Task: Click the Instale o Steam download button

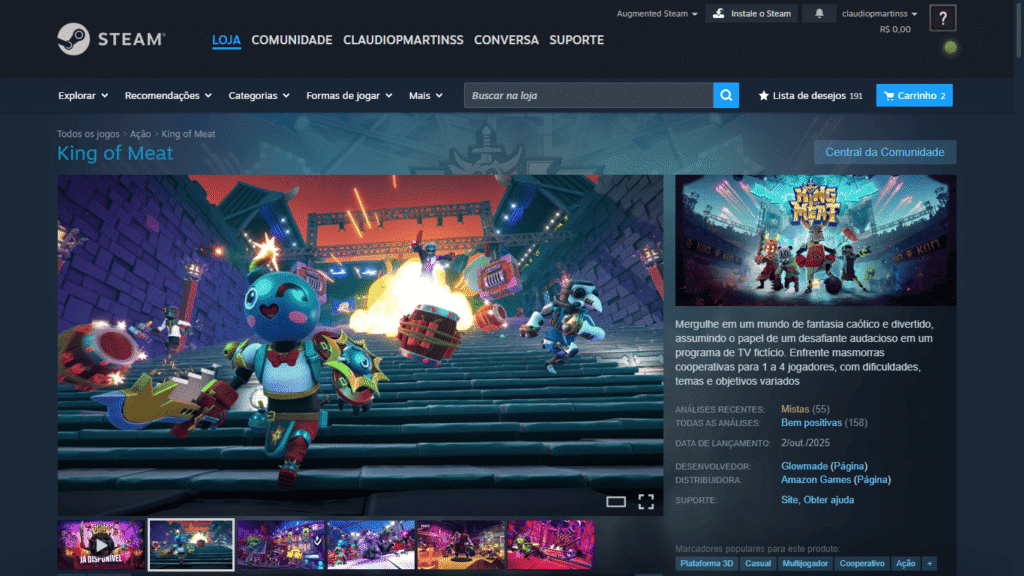Action: tap(749, 14)
